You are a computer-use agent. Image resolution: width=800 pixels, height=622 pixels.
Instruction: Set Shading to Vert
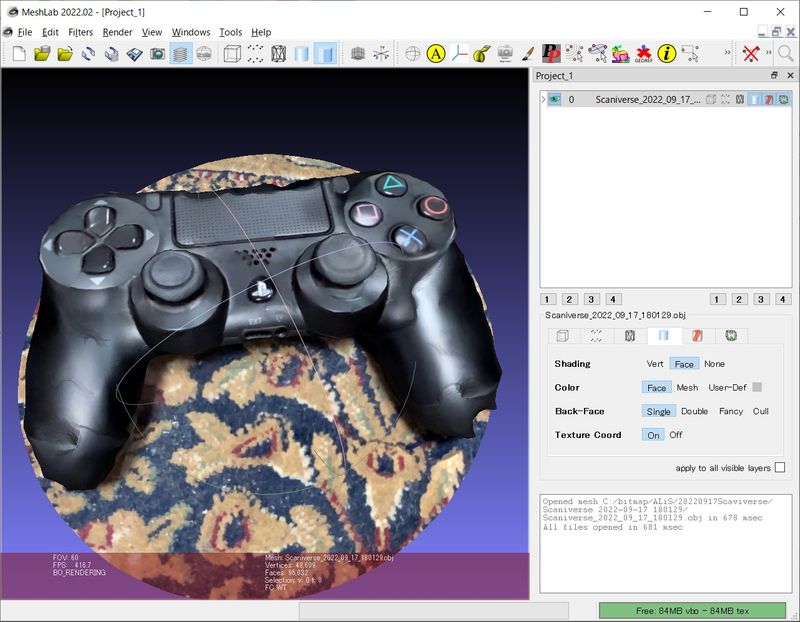coord(655,364)
